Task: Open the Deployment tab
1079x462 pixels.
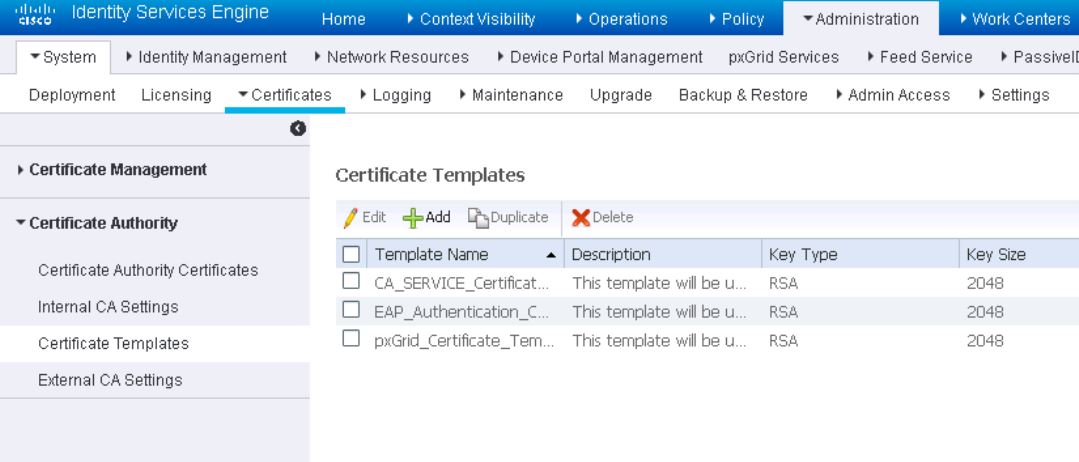Action: click(x=72, y=95)
